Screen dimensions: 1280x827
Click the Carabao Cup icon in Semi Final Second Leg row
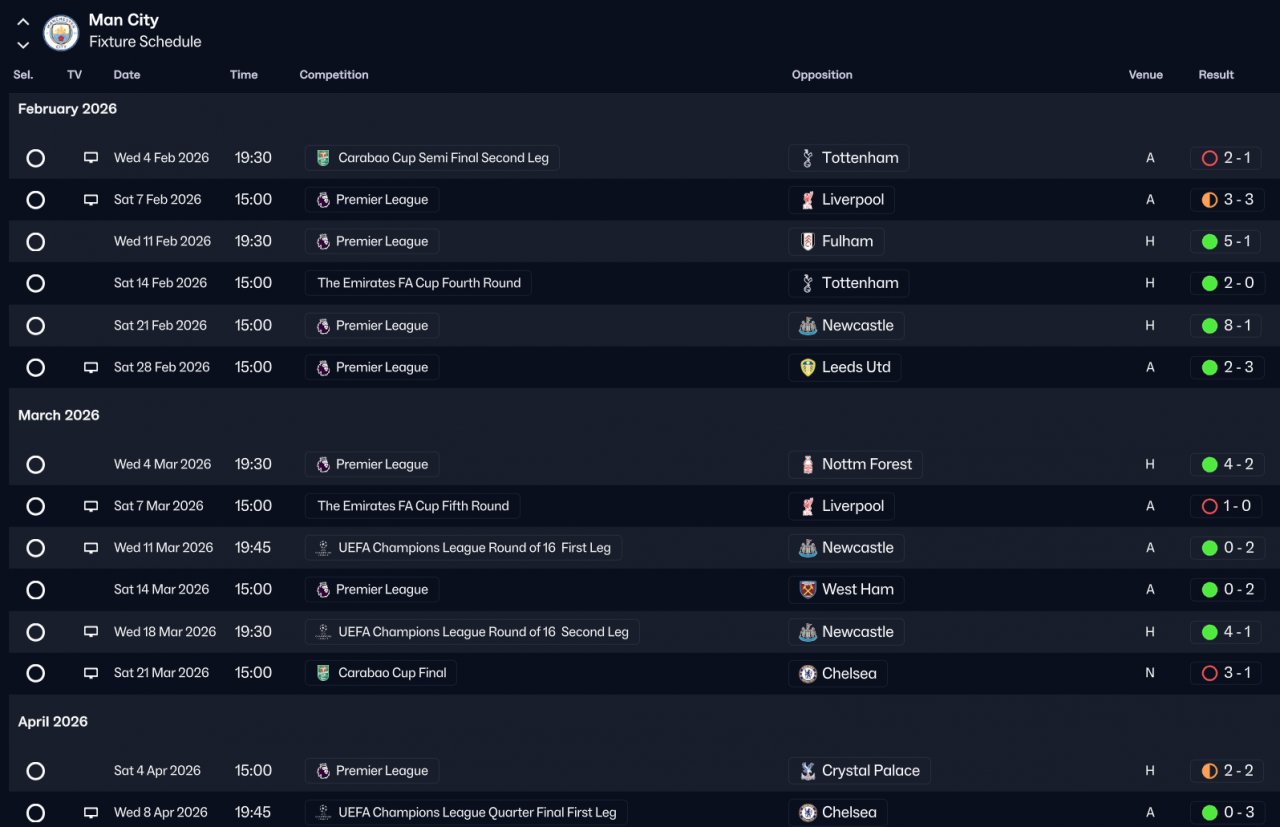[x=323, y=158]
